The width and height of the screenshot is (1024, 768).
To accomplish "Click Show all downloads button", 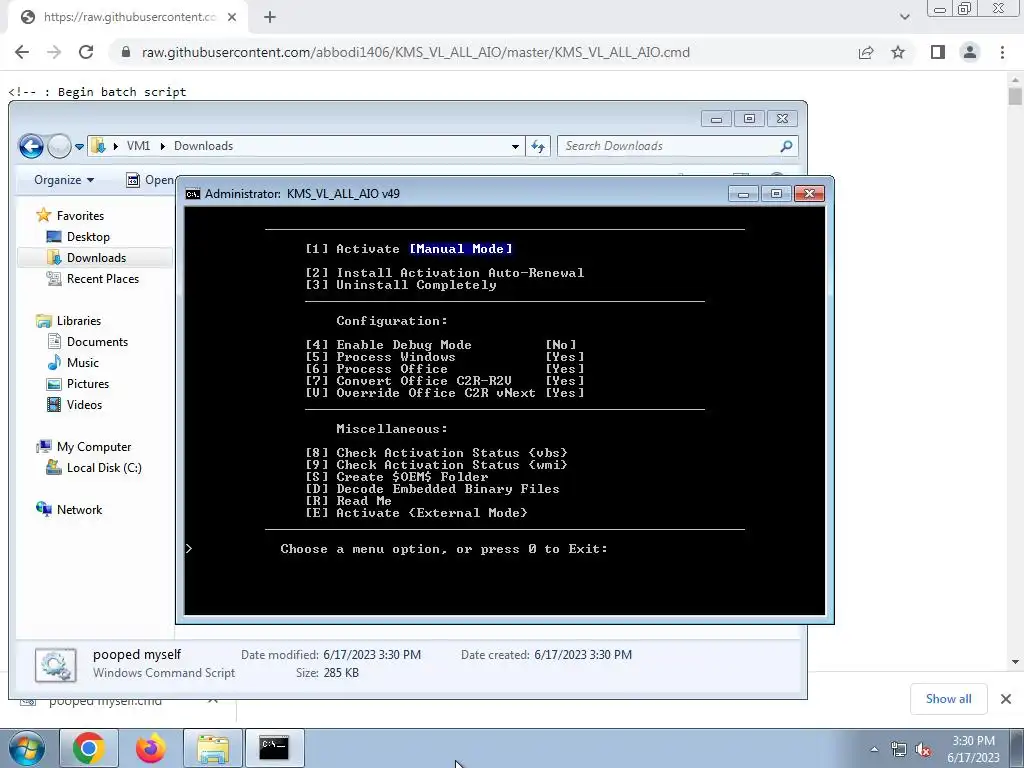I will (x=948, y=699).
